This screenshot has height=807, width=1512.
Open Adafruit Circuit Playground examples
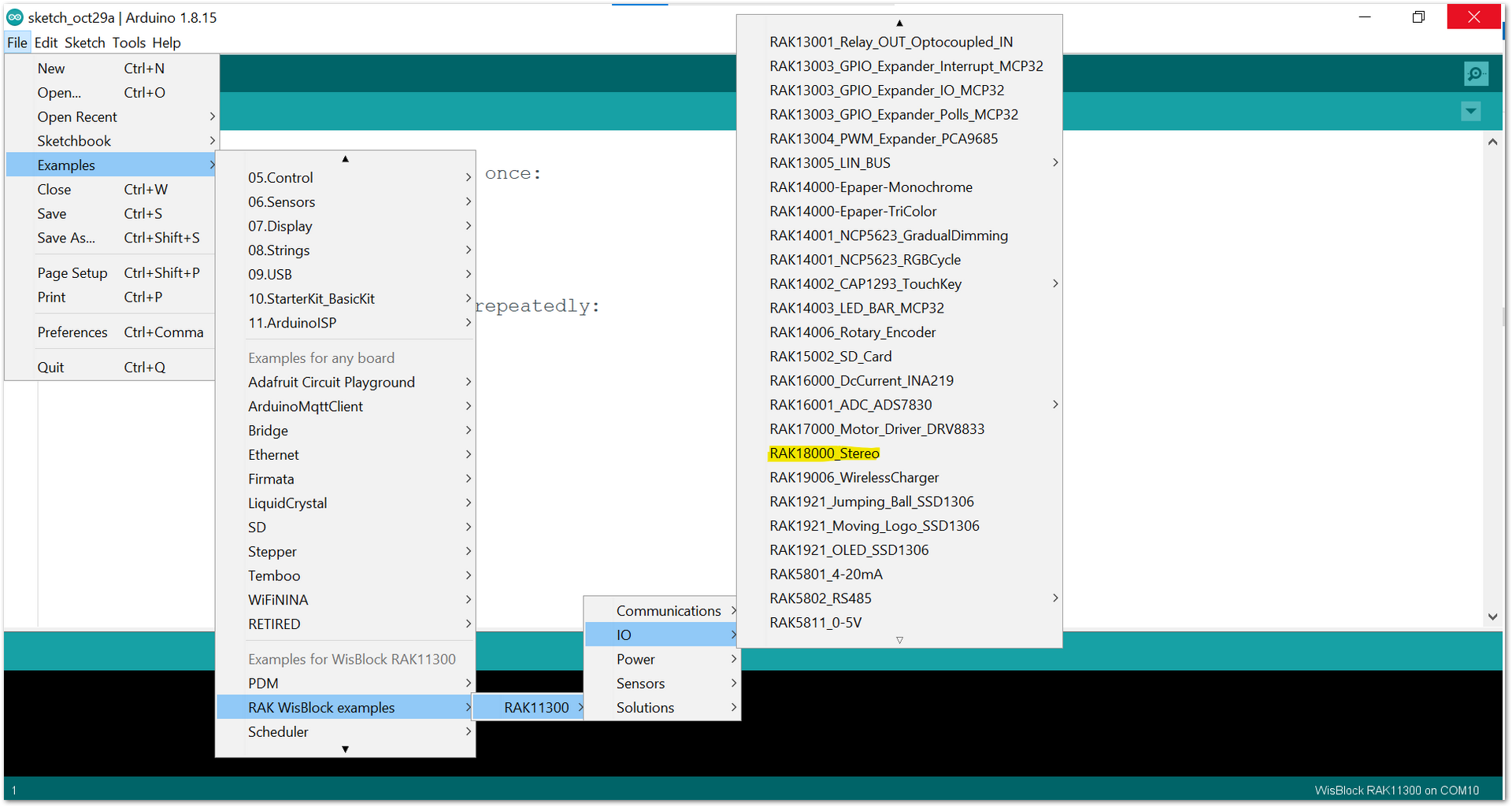[346, 383]
